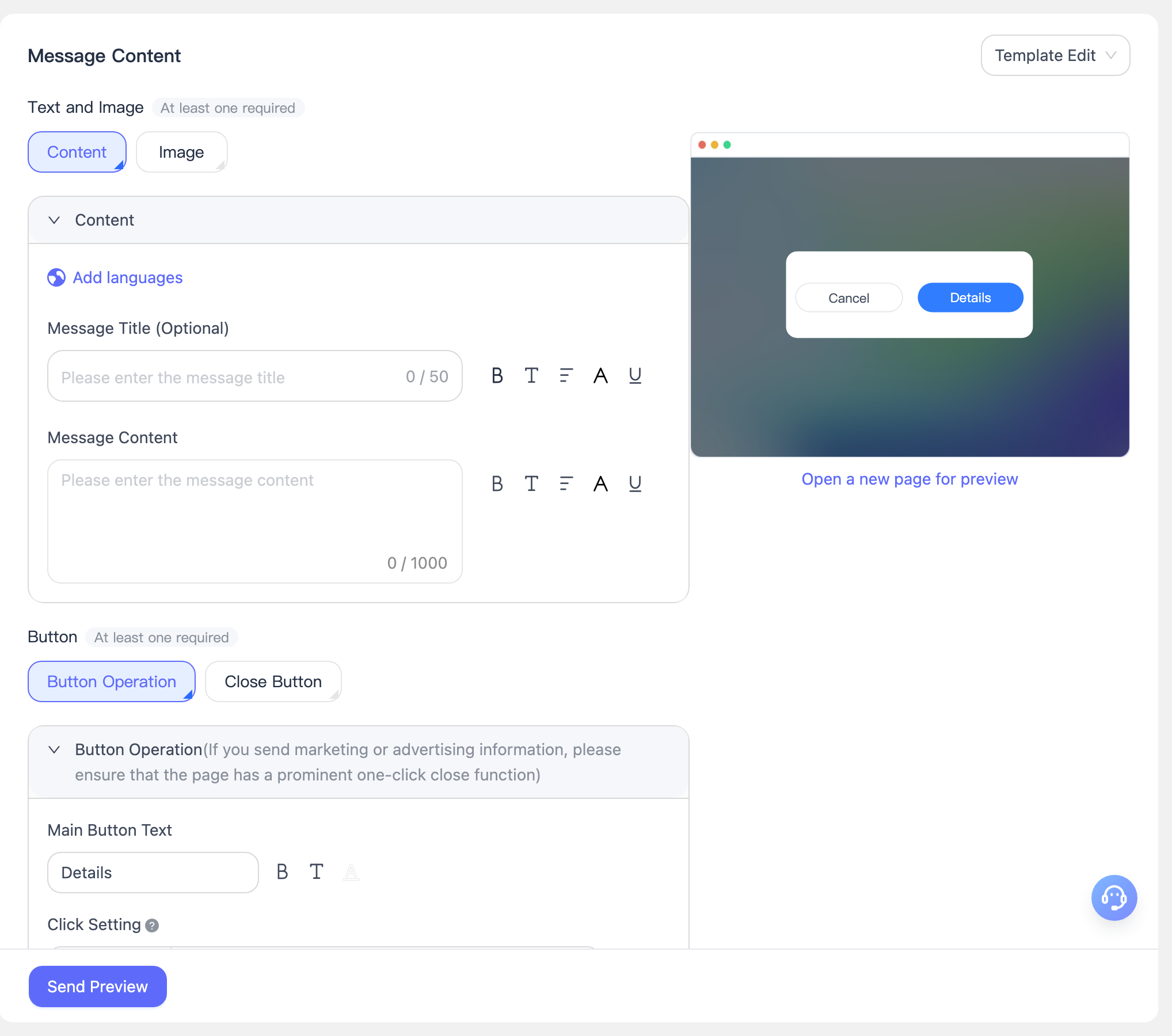Toggle bold for the message content
1172x1036 pixels.
click(497, 483)
